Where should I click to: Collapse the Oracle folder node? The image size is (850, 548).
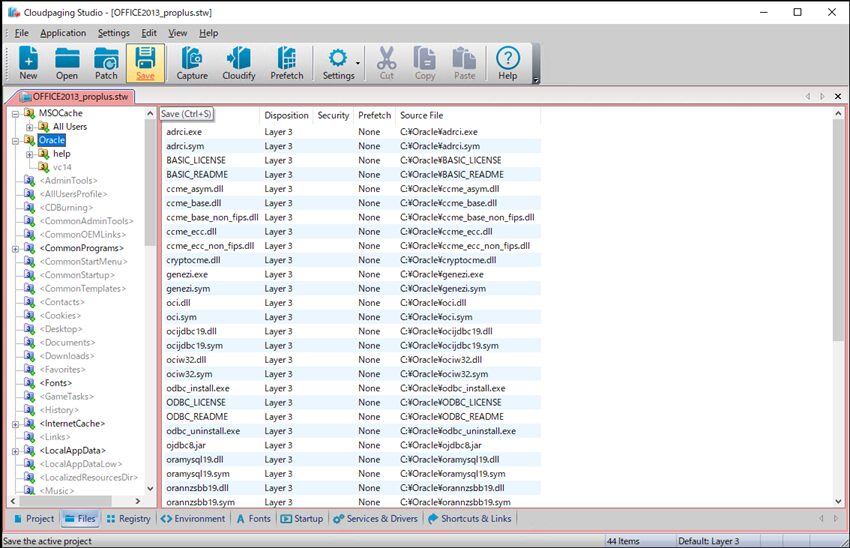(x=16, y=141)
